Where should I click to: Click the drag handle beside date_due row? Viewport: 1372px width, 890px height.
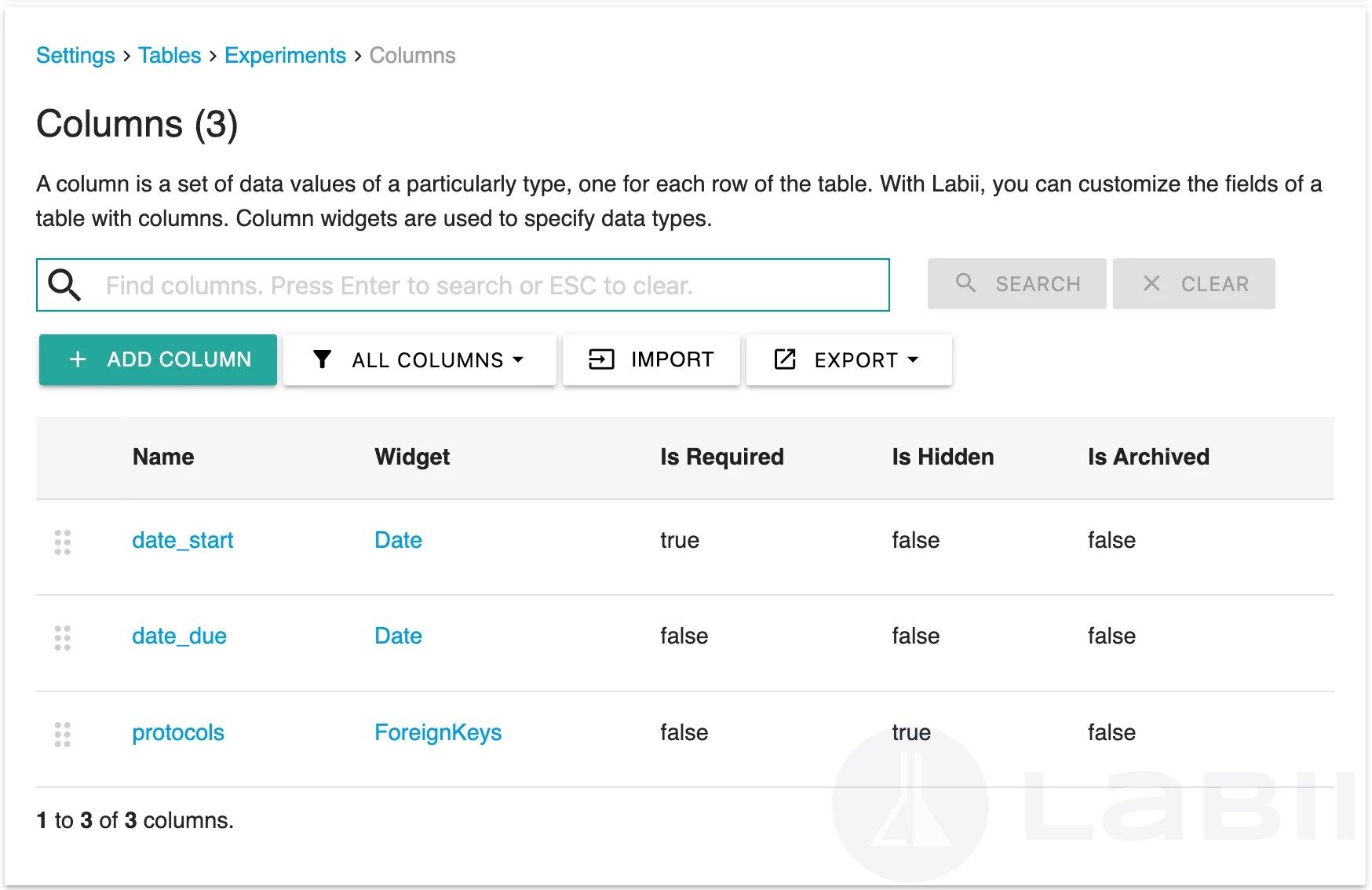[x=63, y=638]
